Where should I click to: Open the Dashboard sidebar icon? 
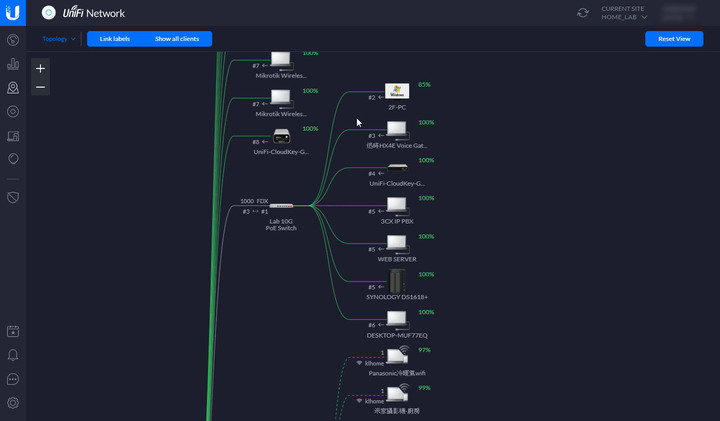pyautogui.click(x=13, y=40)
